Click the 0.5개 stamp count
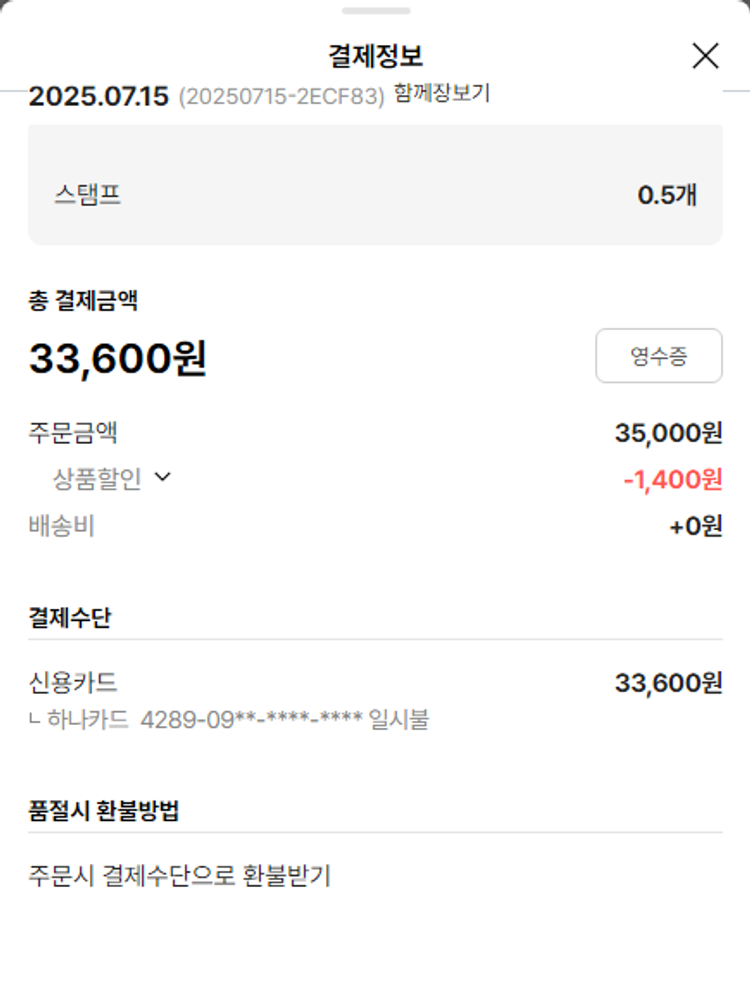750x995 pixels. [x=667, y=195]
